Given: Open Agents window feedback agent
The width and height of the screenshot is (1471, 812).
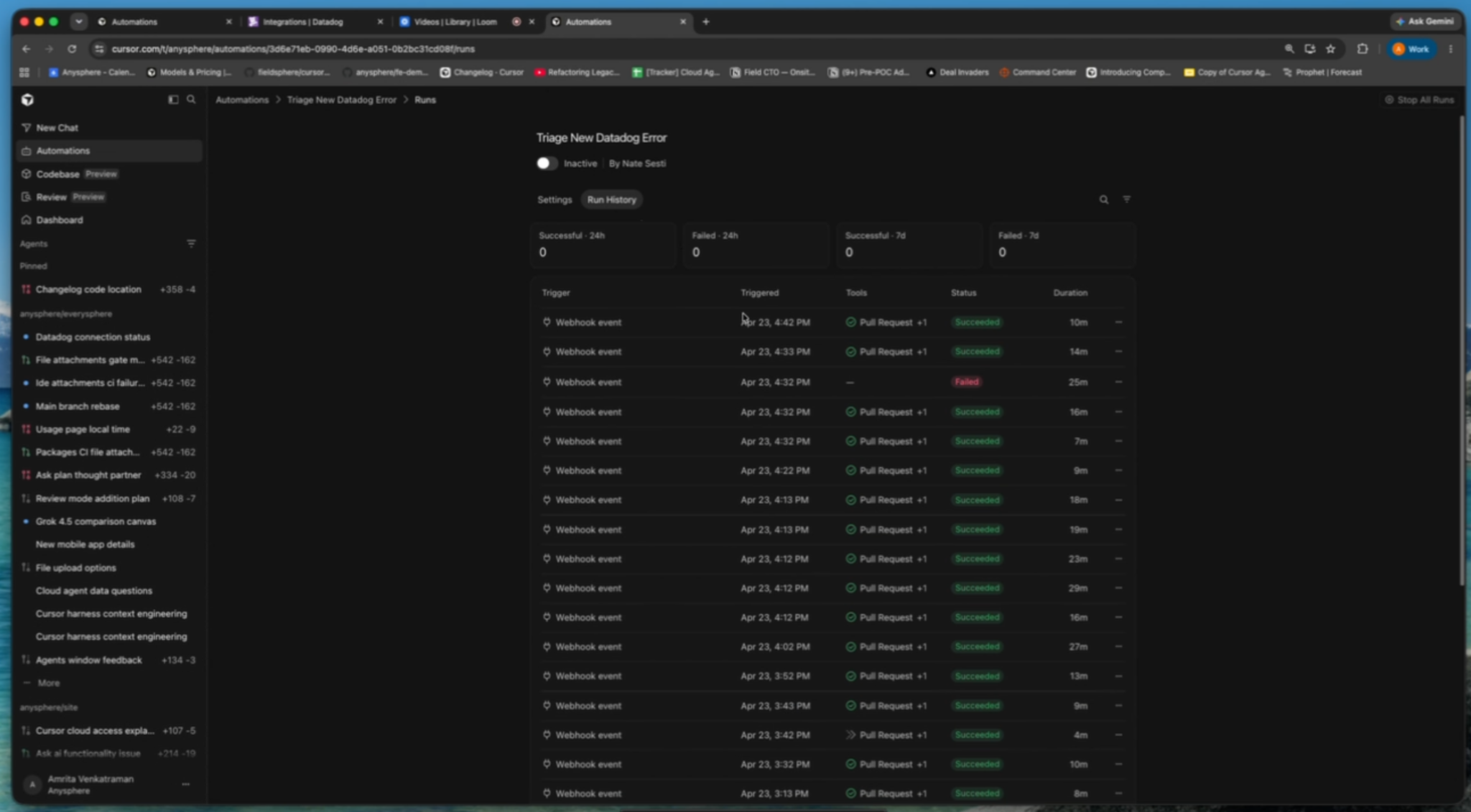Looking at the screenshot, I should point(109,660).
